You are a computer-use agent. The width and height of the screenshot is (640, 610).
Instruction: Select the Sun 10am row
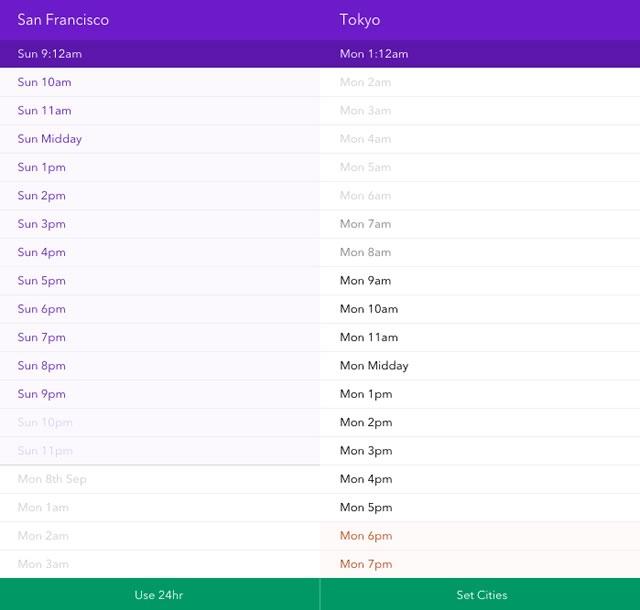pyautogui.click(x=160, y=82)
